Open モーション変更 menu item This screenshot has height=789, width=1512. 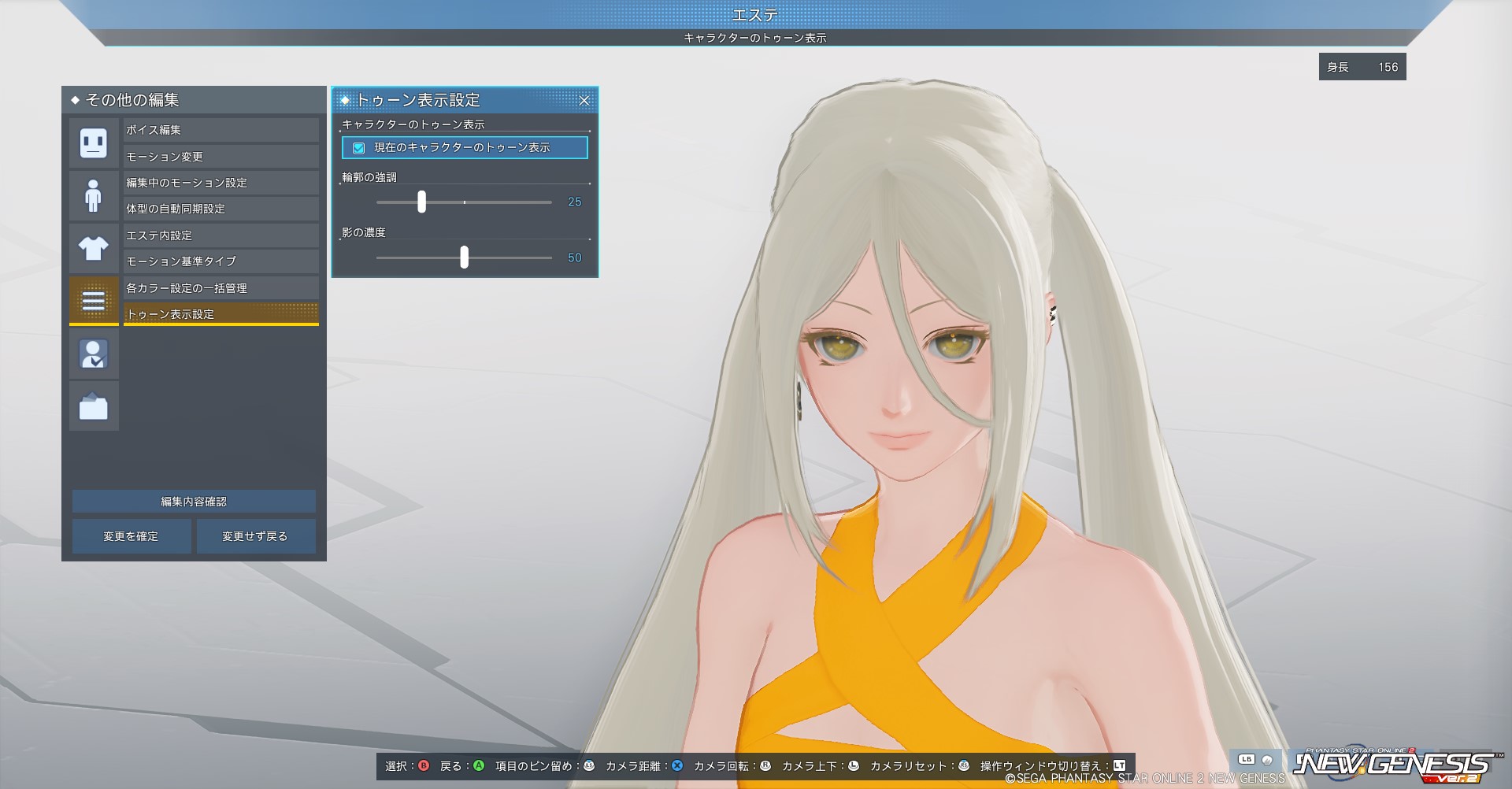[220, 156]
